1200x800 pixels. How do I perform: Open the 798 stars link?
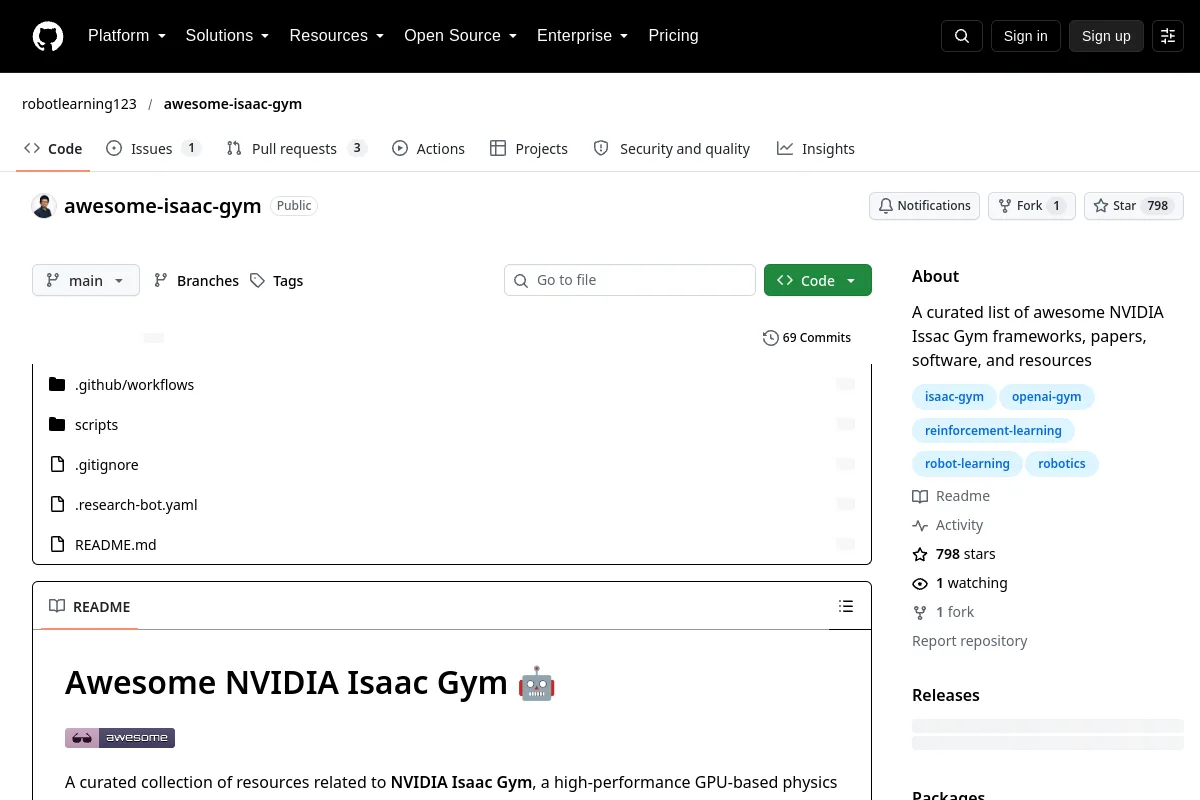click(954, 554)
